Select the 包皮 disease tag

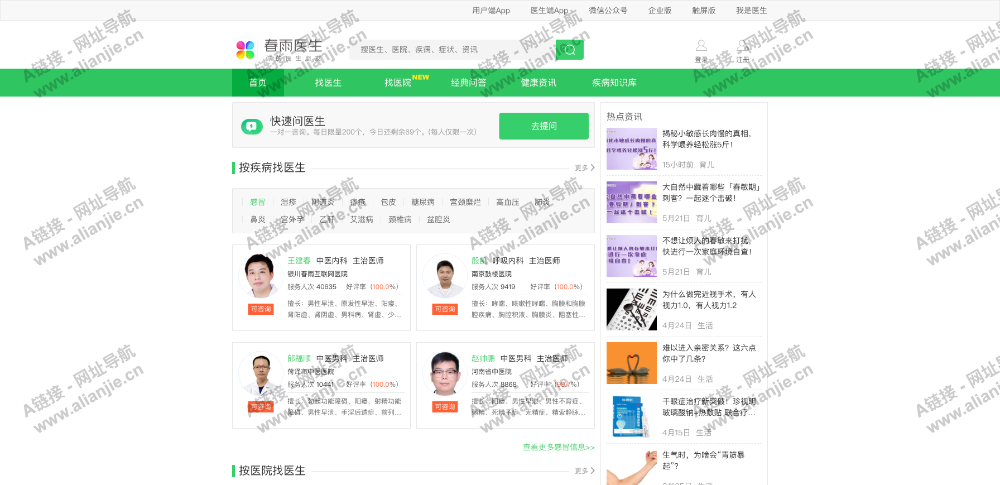[x=388, y=202]
